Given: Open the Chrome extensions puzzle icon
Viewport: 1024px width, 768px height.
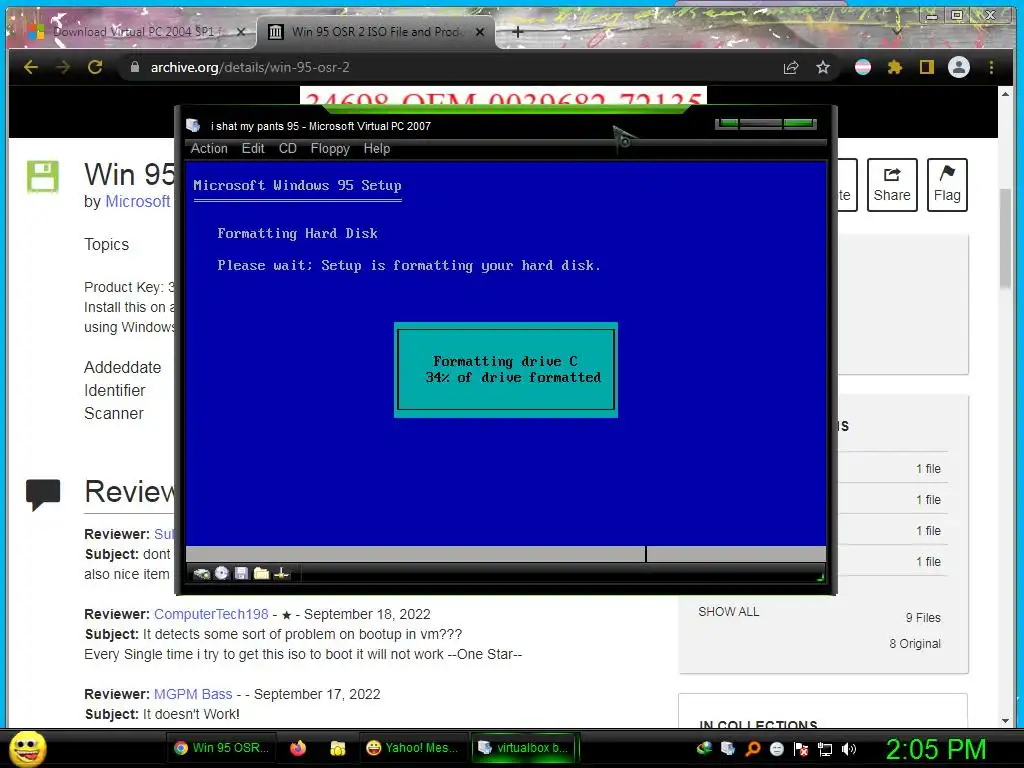Looking at the screenshot, I should pos(895,67).
